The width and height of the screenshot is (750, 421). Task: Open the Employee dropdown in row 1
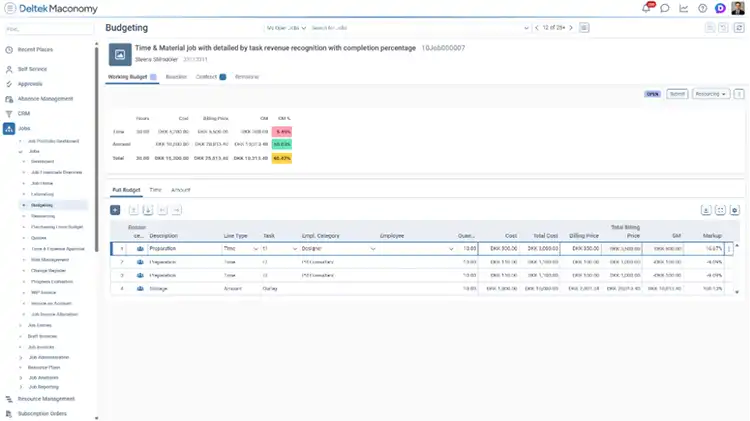coord(451,249)
